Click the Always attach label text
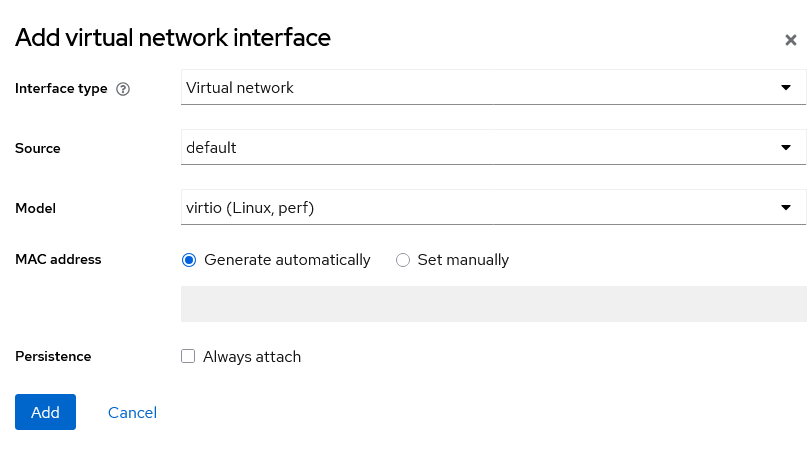Screen dimensions: 812x452 (x=252, y=356)
